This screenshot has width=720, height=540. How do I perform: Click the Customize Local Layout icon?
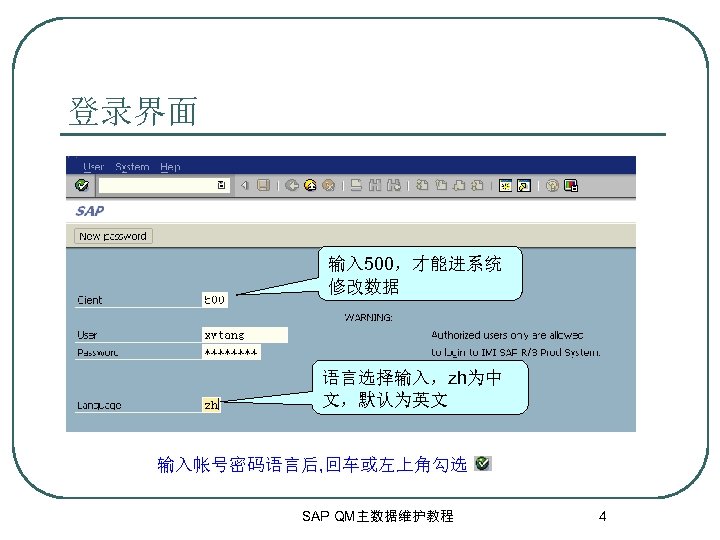pos(571,186)
